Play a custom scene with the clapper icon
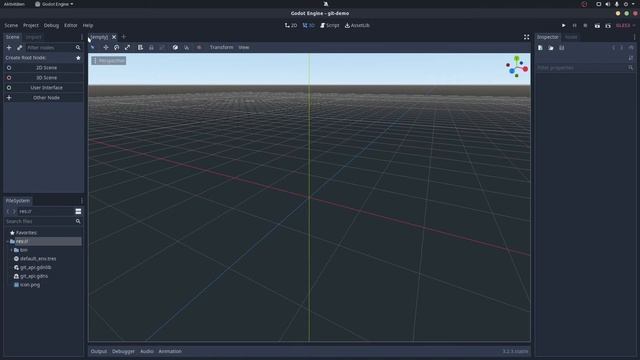640x360 pixels. [x=608, y=26]
